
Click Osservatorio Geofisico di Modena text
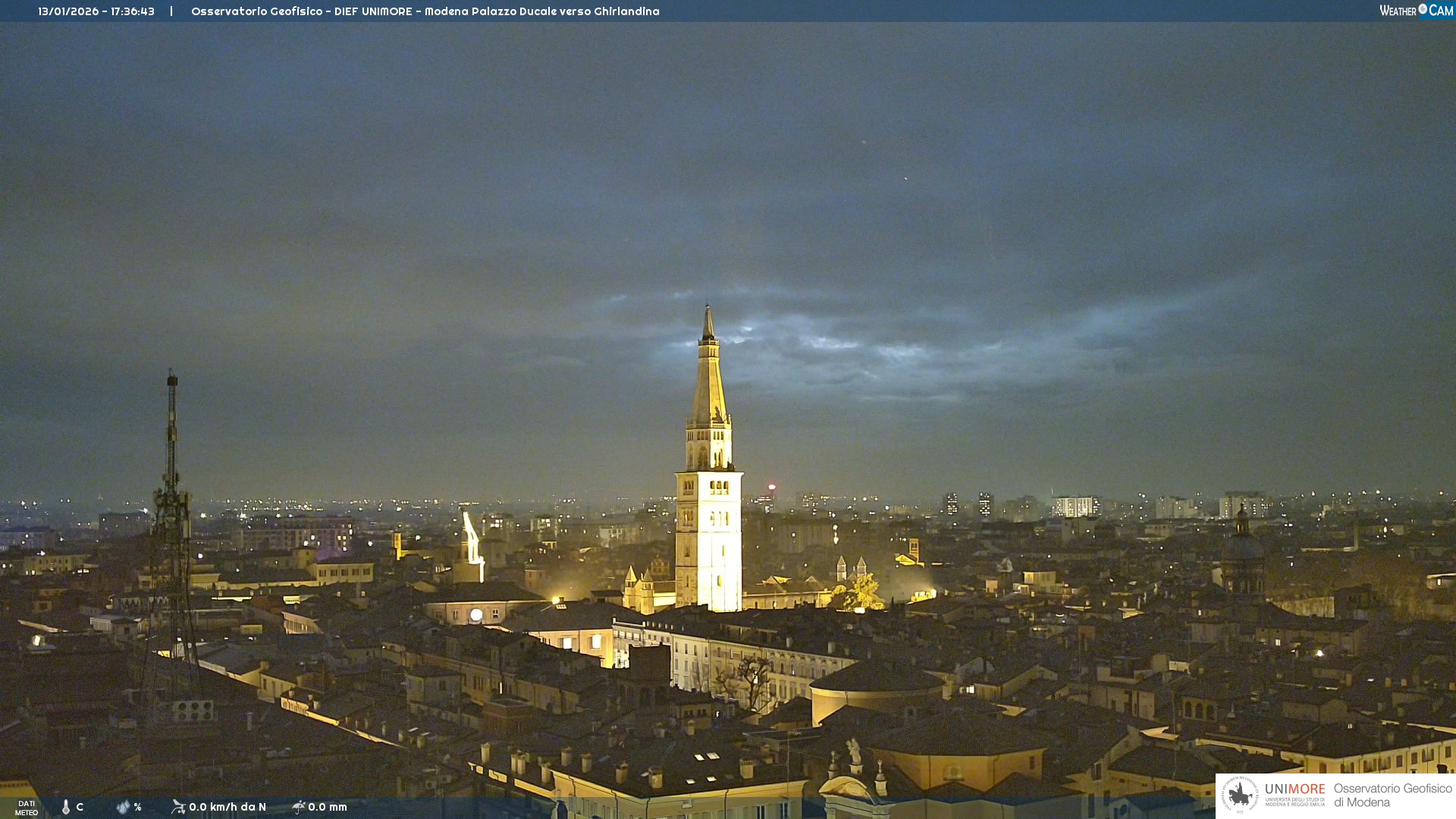(1392, 795)
